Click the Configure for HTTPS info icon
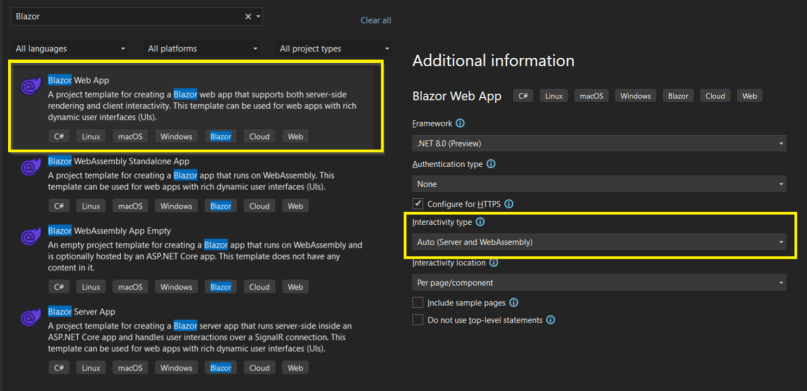Image resolution: width=807 pixels, height=391 pixels. point(508,204)
